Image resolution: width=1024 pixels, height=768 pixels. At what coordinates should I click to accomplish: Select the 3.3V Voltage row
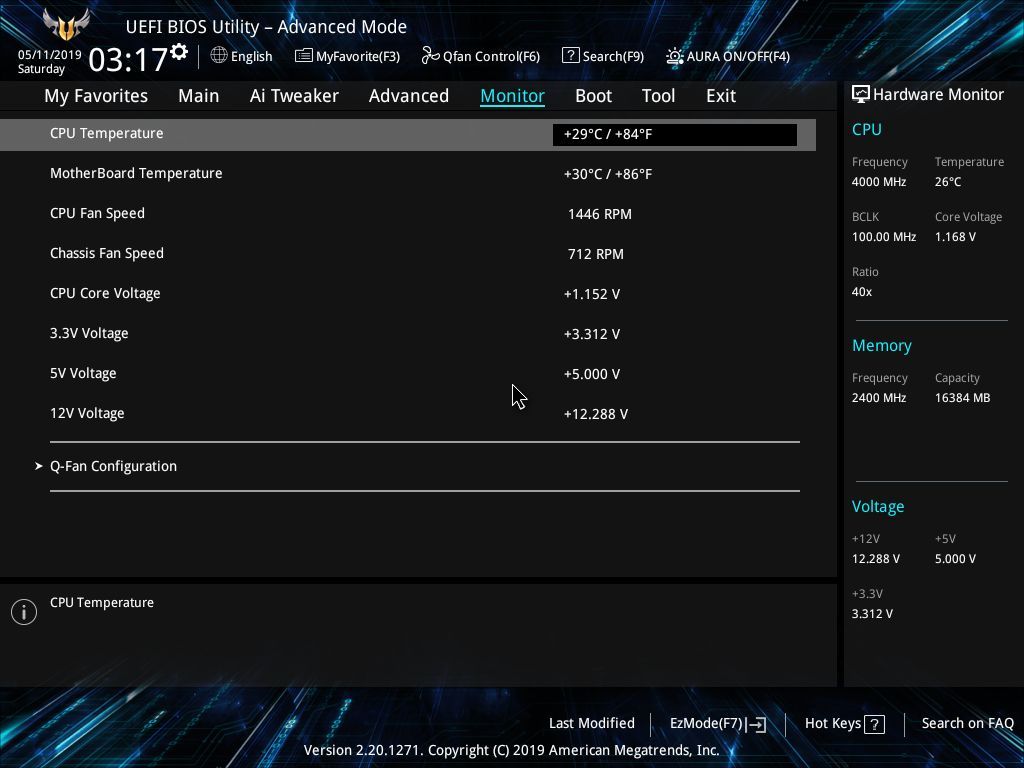[x=408, y=333]
